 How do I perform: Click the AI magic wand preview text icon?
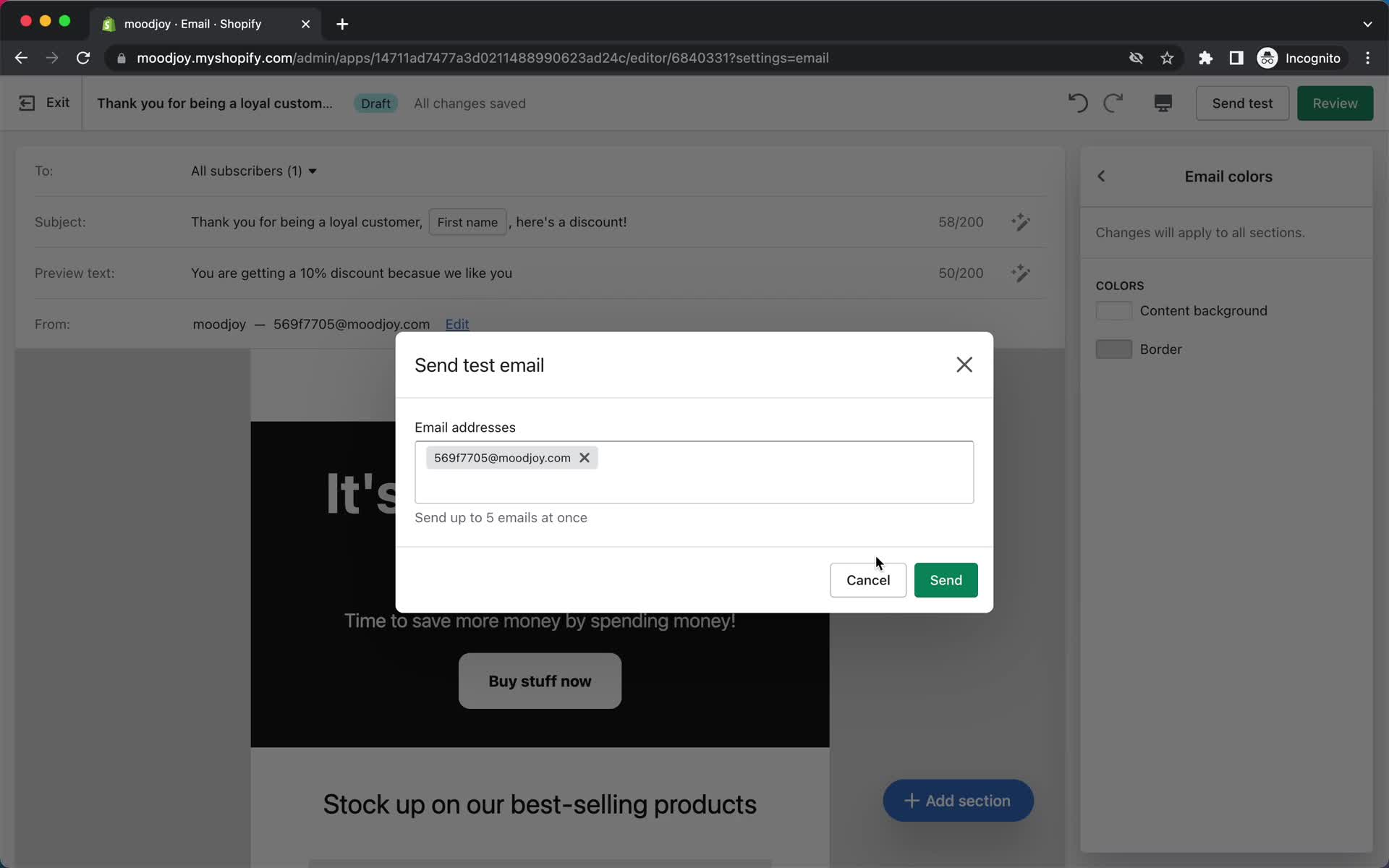click(x=1021, y=273)
